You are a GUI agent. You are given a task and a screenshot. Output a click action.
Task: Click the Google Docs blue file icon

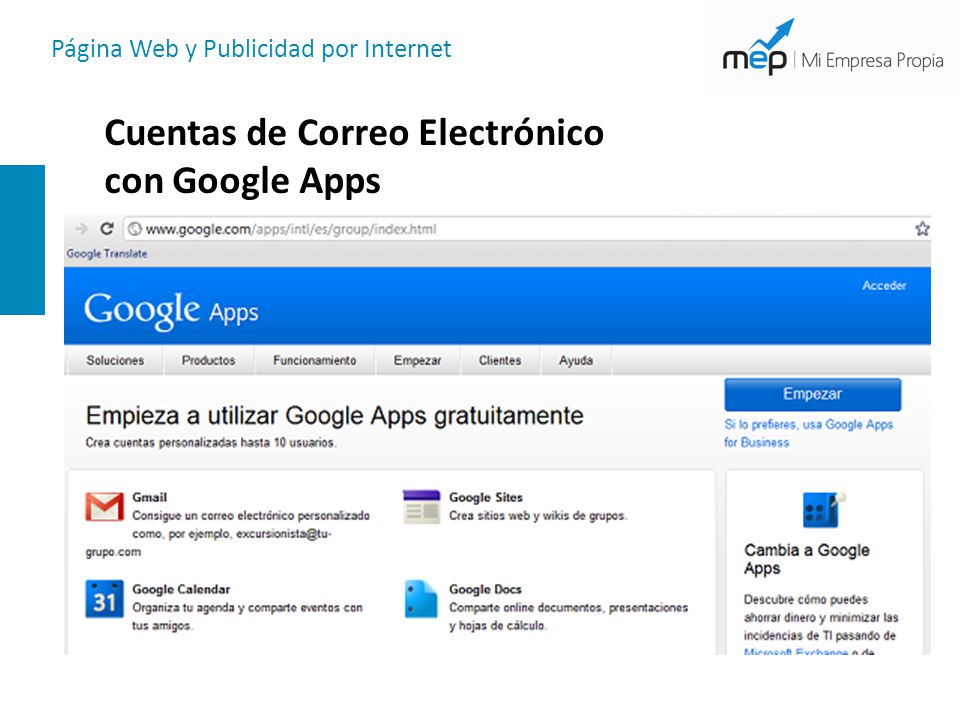421,599
